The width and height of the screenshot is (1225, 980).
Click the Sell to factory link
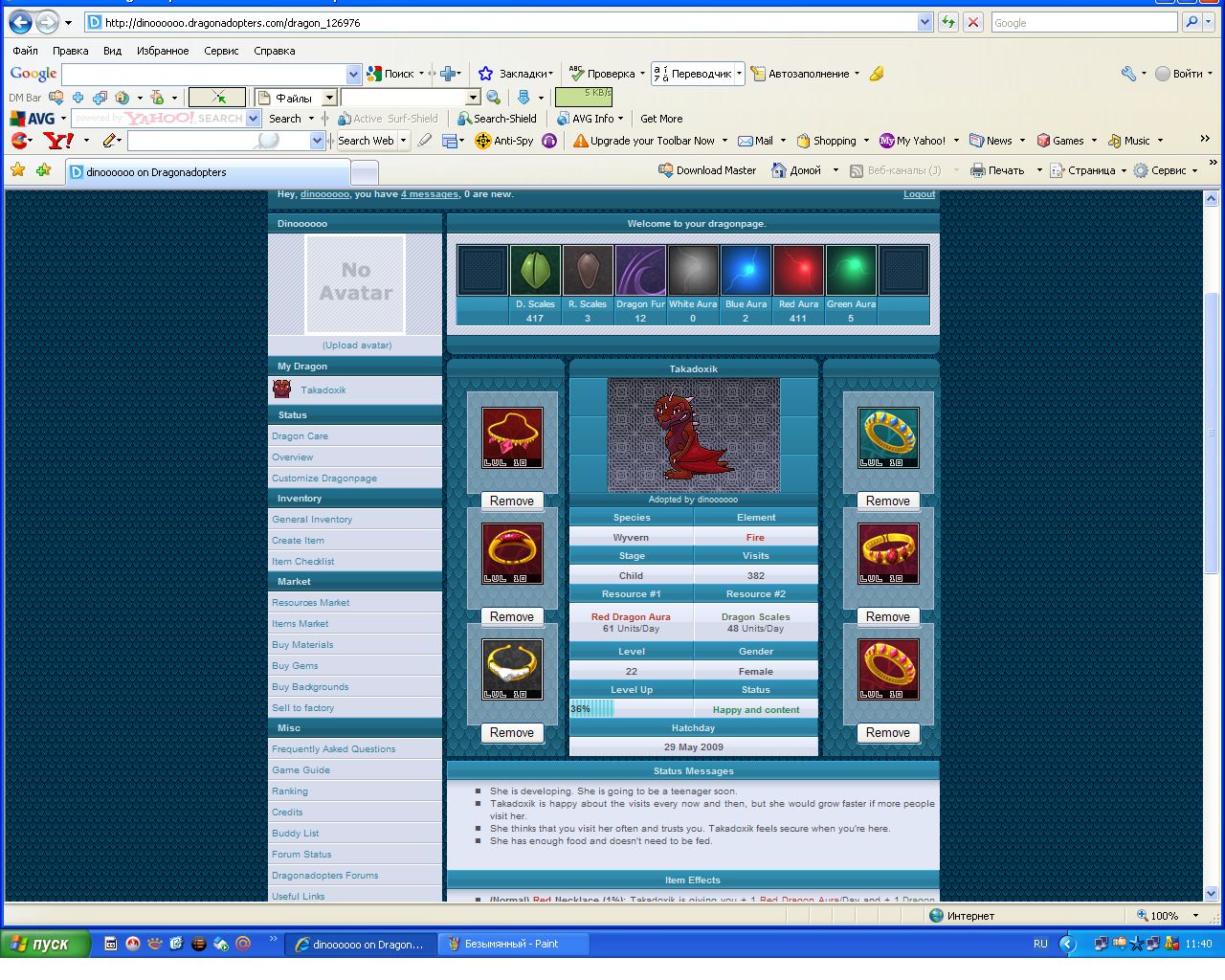pos(302,708)
